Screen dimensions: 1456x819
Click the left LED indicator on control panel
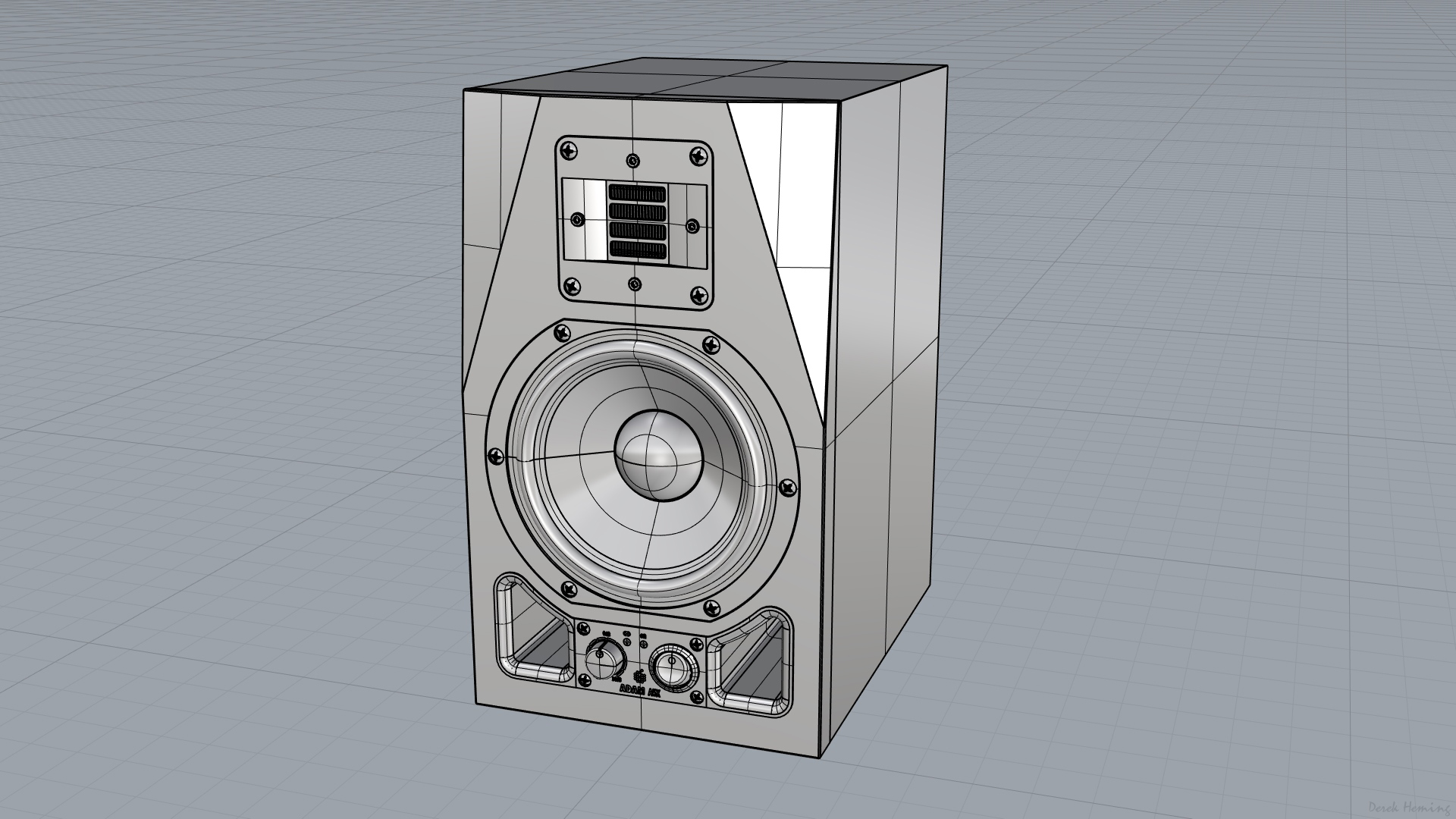click(x=627, y=642)
